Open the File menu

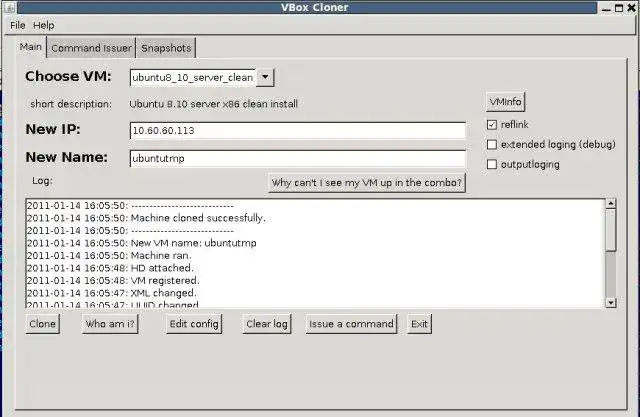point(18,25)
